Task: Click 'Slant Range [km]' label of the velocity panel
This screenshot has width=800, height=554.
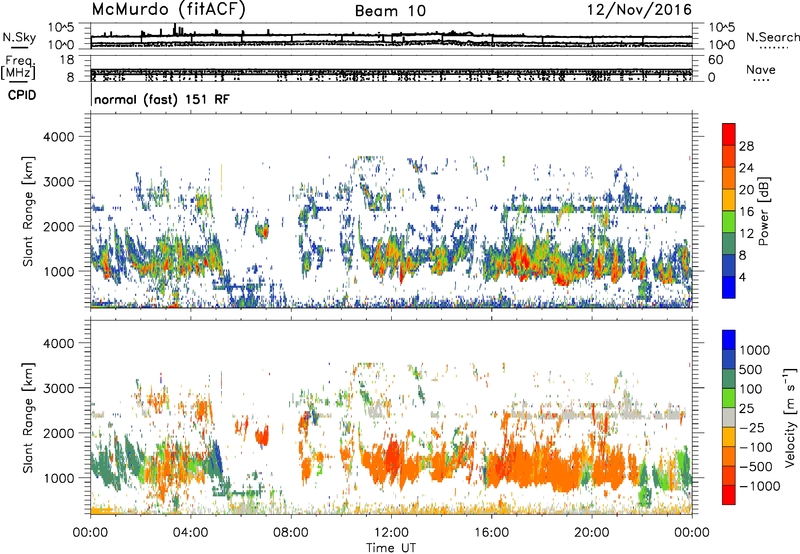Action: click(x=28, y=418)
